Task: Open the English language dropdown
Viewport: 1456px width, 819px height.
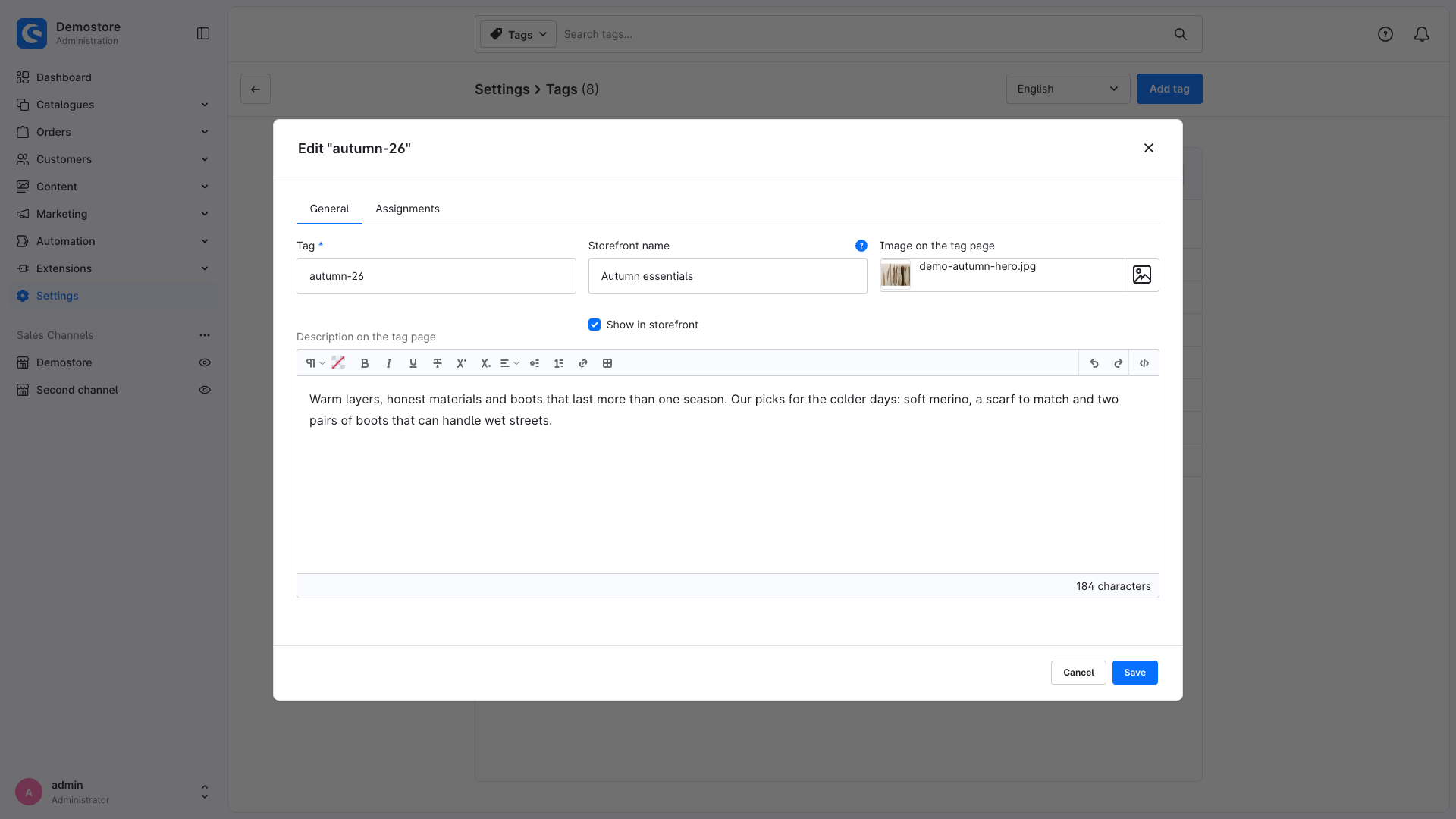Action: pyautogui.click(x=1068, y=89)
